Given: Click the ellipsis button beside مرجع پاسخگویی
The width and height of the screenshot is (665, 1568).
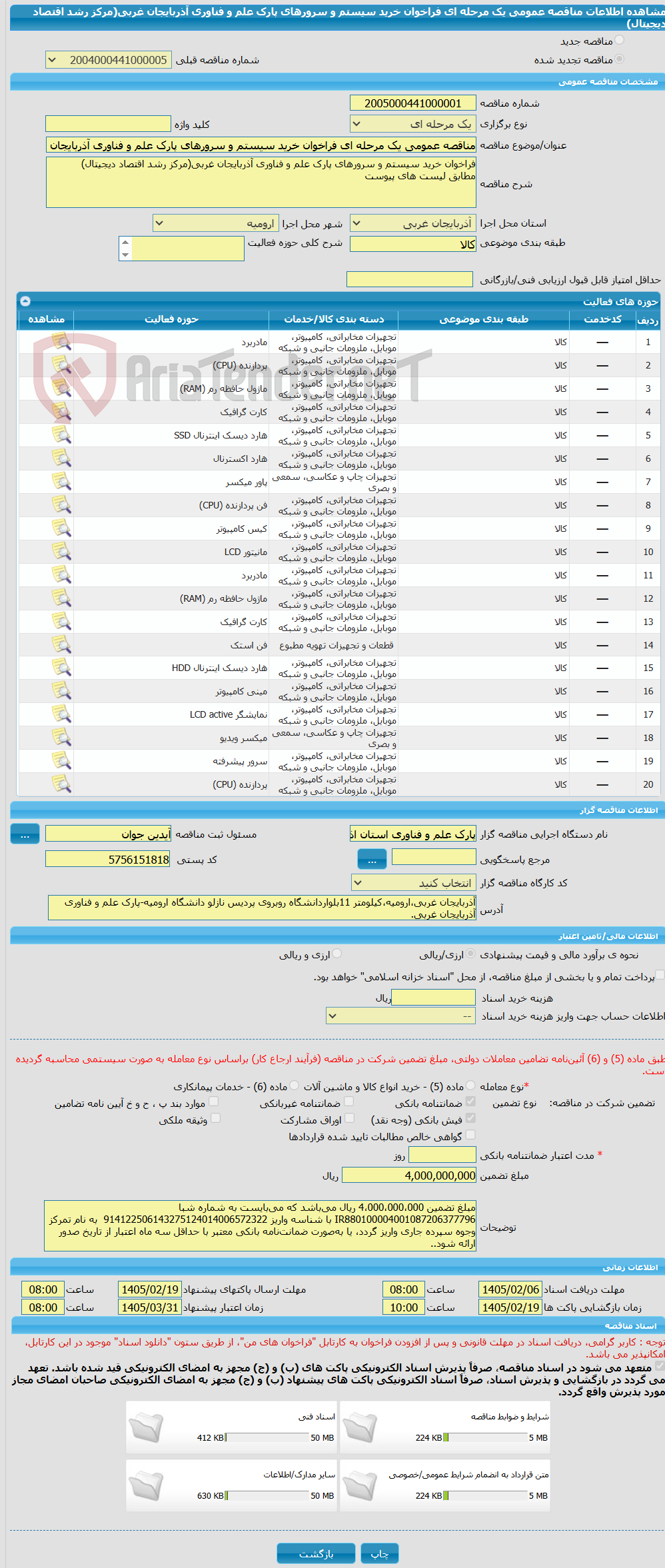Looking at the screenshot, I should point(372,860).
